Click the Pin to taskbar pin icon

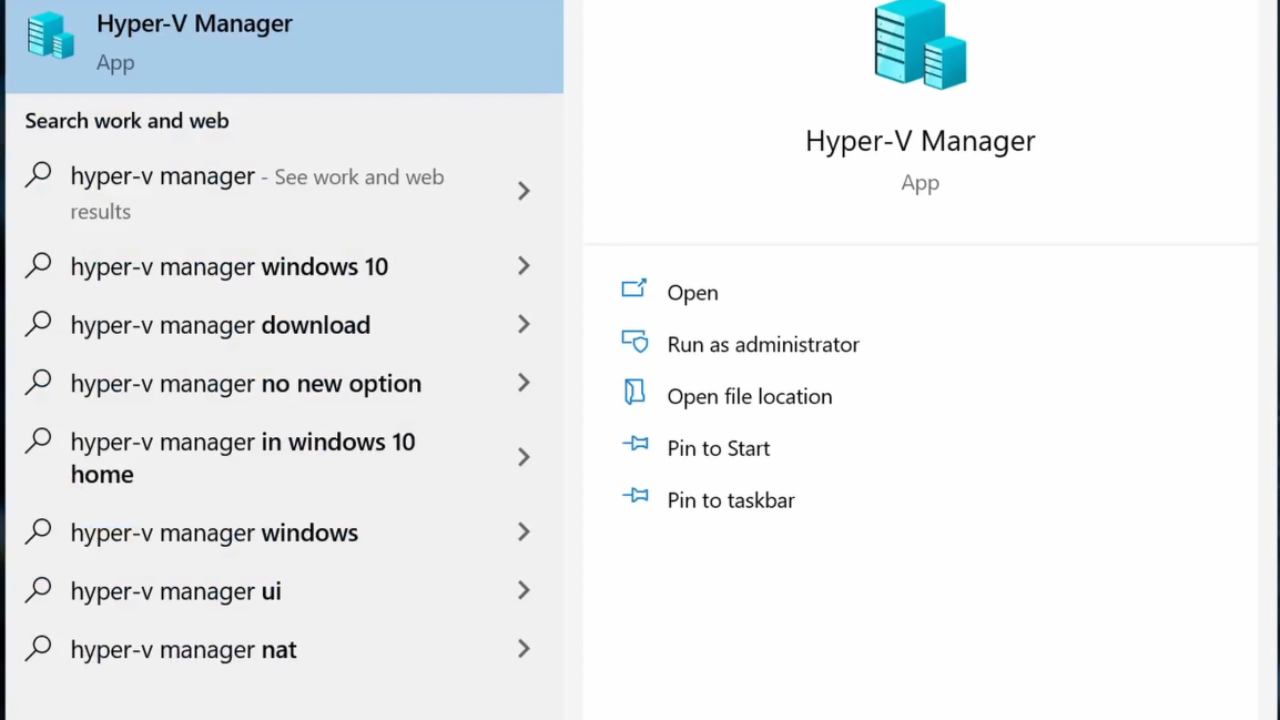[x=634, y=496]
